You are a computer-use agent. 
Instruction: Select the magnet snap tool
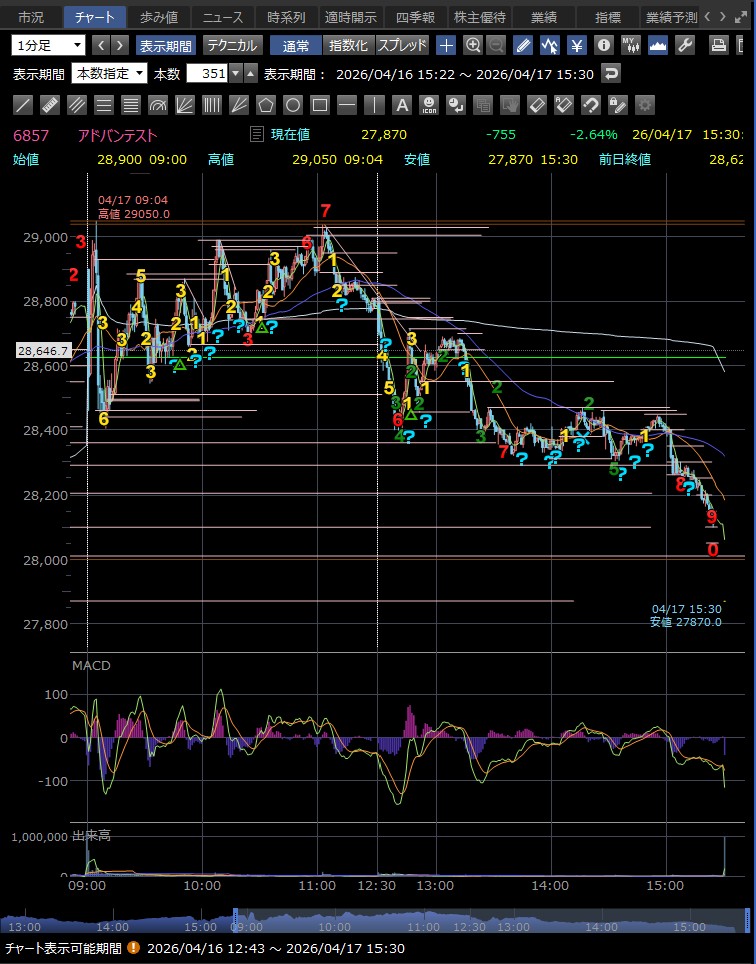(590, 105)
